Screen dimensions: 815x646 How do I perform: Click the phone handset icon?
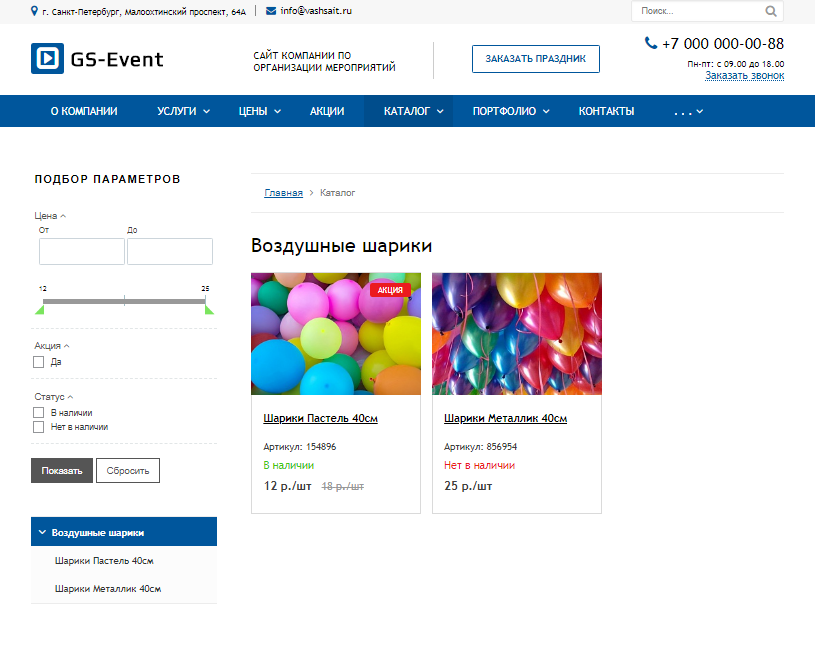651,43
